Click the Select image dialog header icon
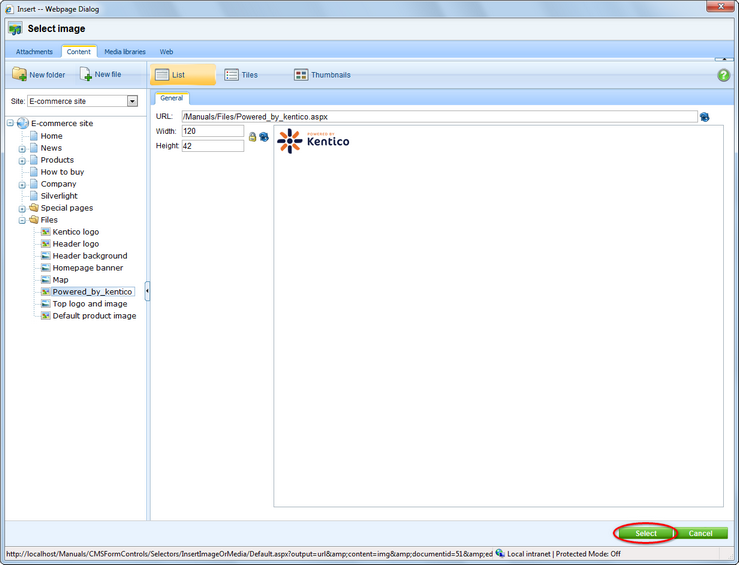Screen dimensions: 739x565 coord(15,29)
